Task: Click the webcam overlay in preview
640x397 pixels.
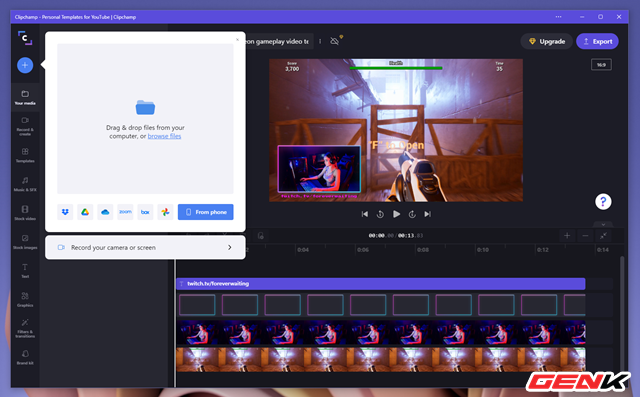Action: pos(319,169)
